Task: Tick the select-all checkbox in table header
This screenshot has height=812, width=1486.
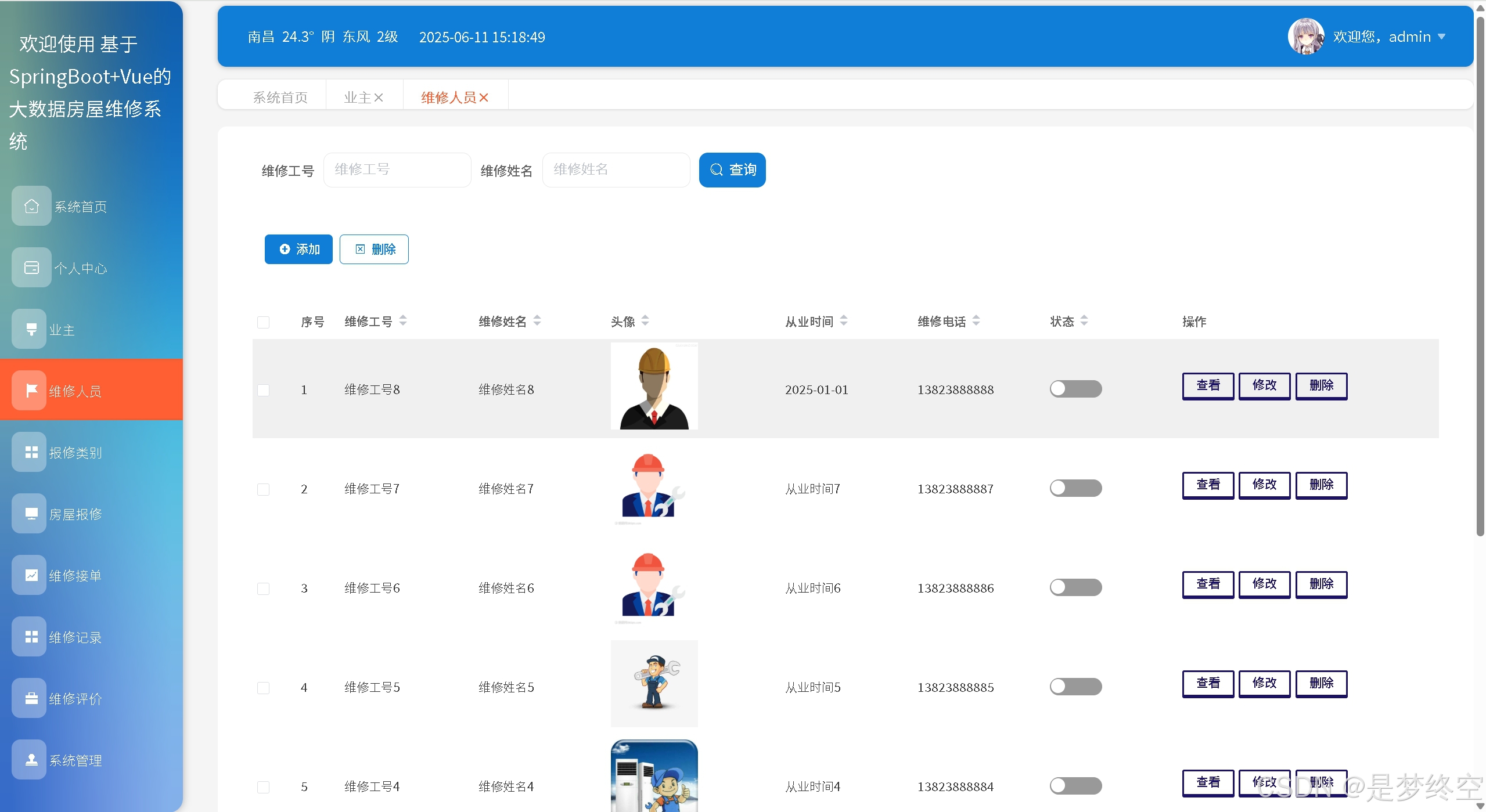Action: pos(263,322)
